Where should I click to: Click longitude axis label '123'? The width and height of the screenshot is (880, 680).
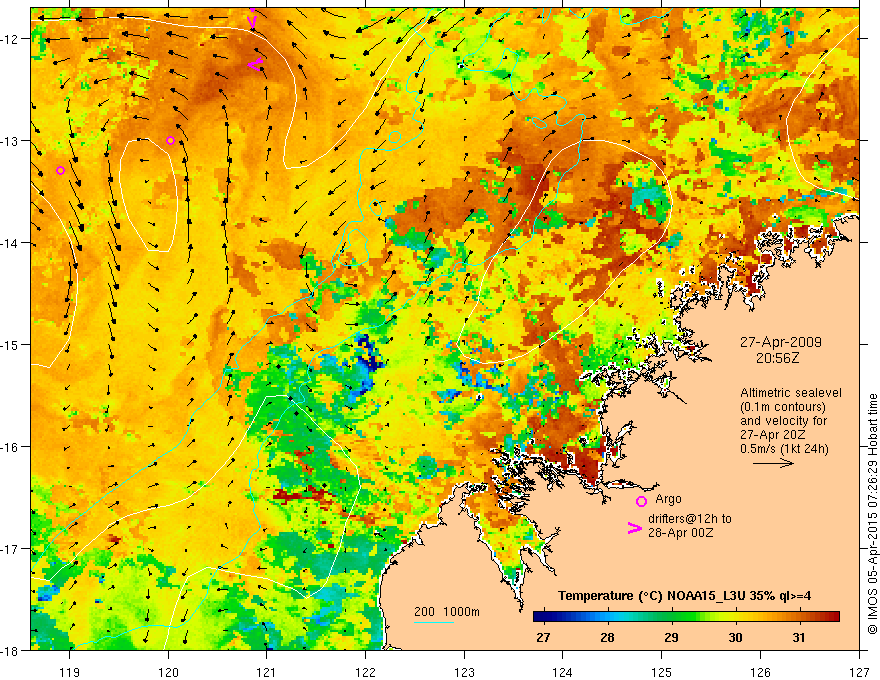click(464, 673)
